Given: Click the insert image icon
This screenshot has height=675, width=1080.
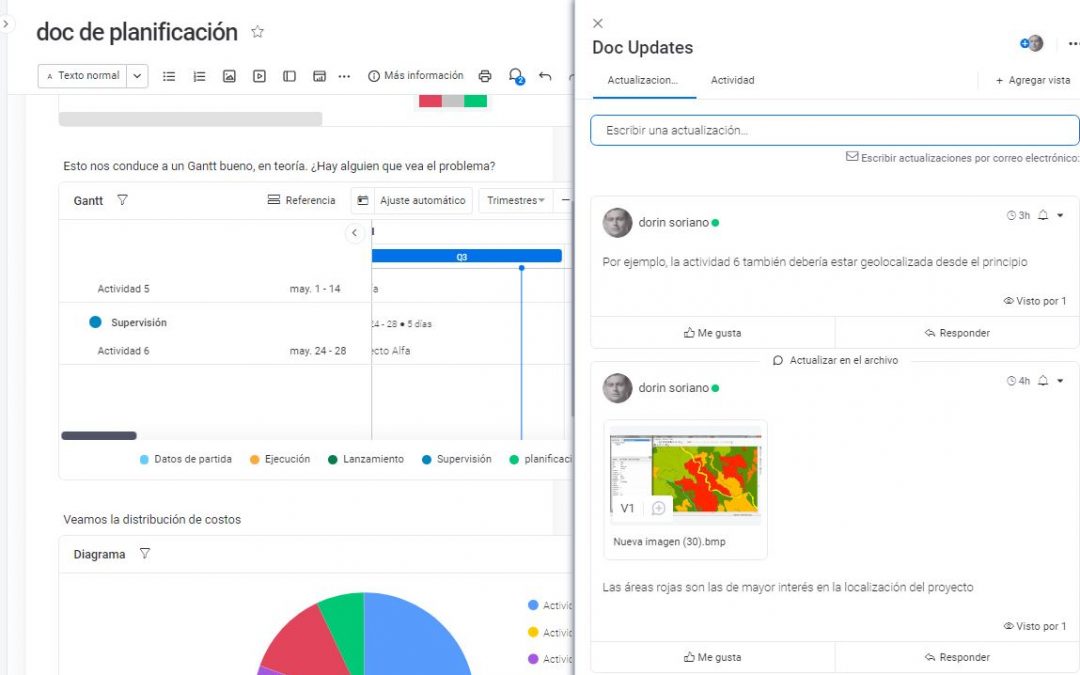Looking at the screenshot, I should [229, 76].
